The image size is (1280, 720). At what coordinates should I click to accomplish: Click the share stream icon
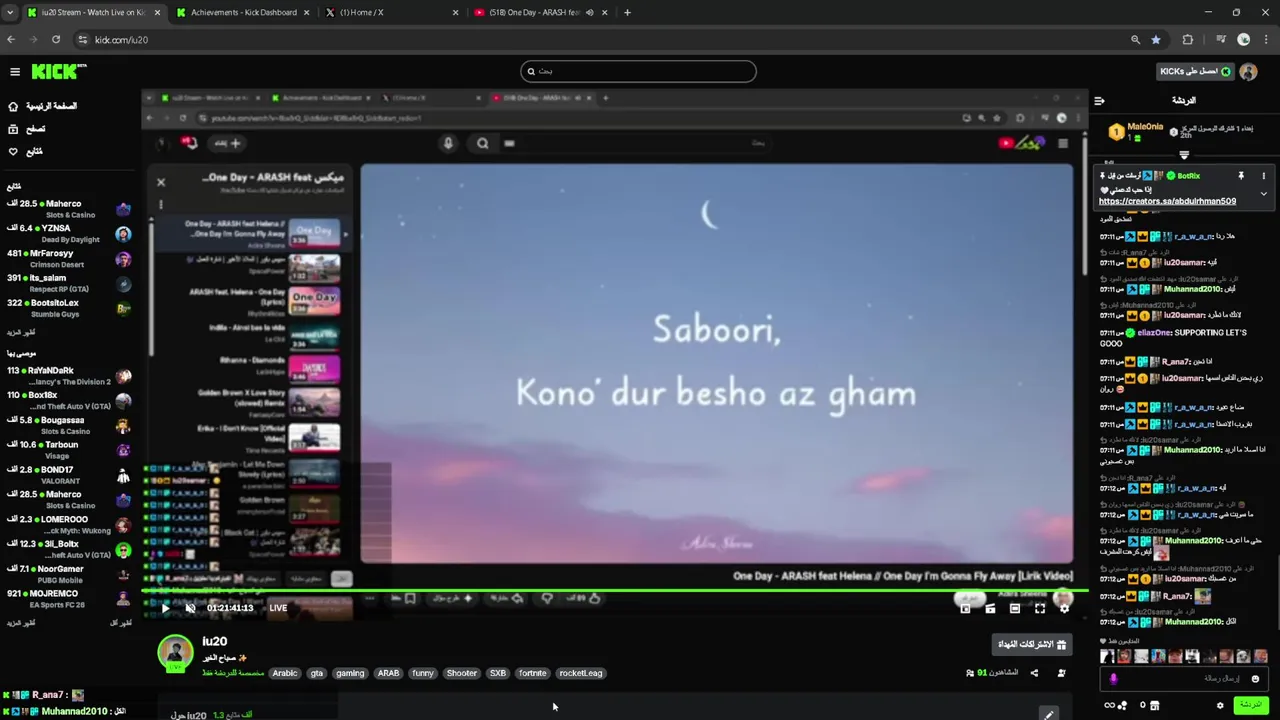tap(1034, 673)
